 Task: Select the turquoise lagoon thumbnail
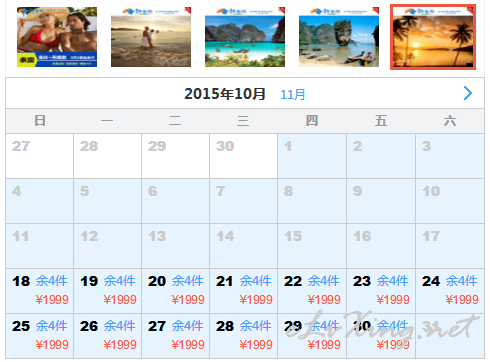point(245,37)
